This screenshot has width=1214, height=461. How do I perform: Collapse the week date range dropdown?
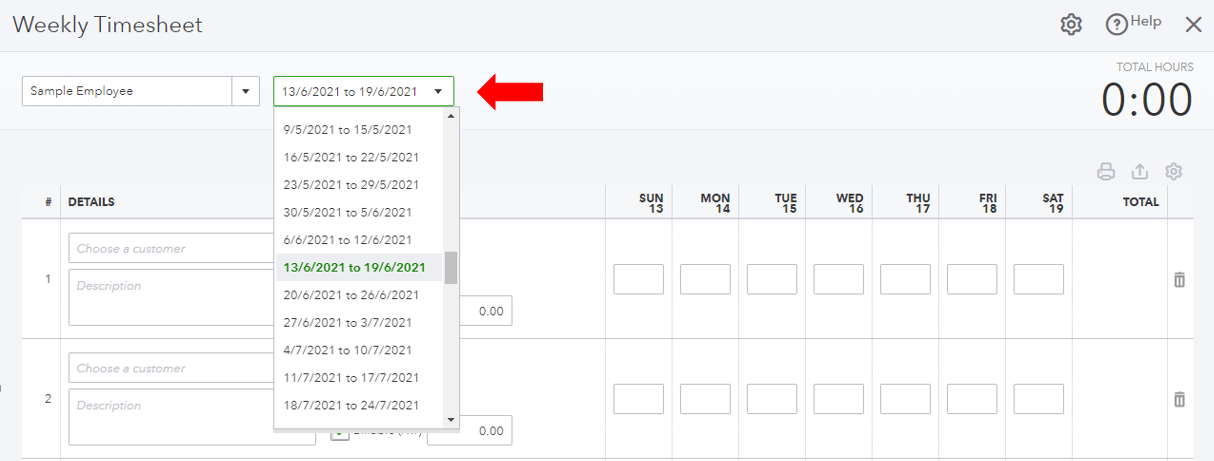point(438,91)
